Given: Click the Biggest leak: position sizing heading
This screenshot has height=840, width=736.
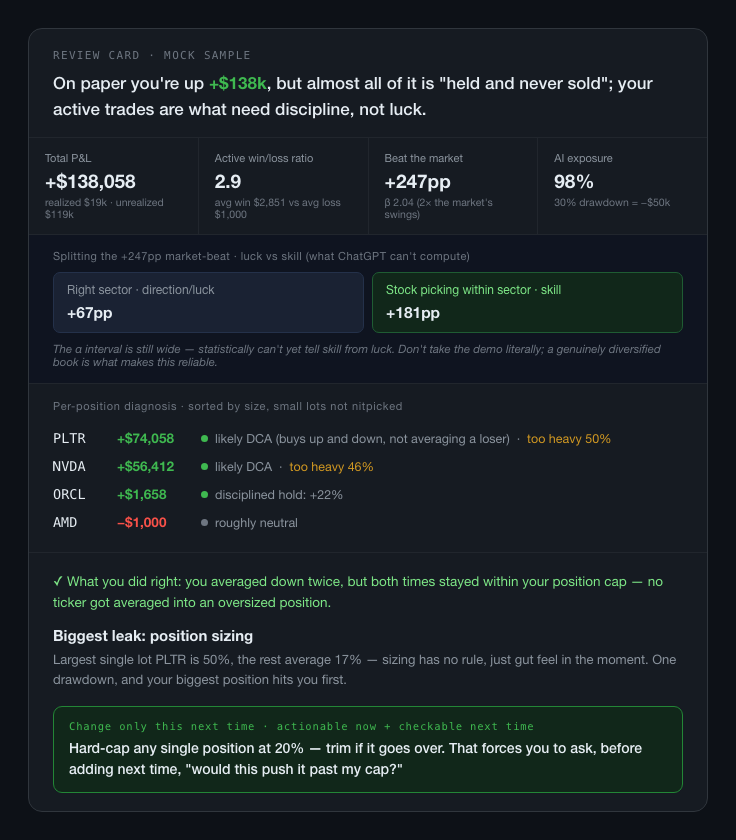Looking at the screenshot, I should point(153,636).
